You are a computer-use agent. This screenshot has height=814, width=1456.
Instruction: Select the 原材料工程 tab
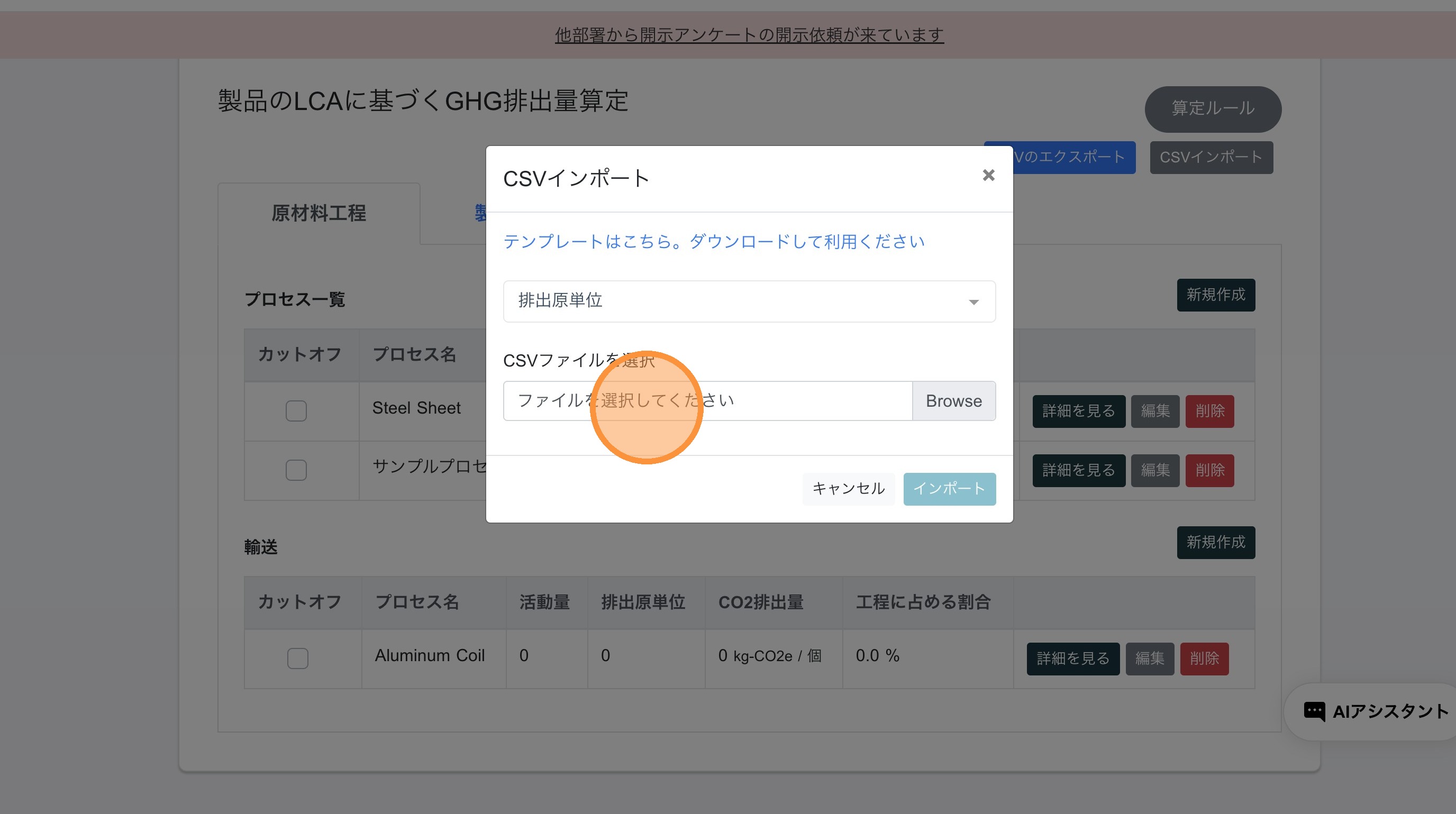click(319, 214)
